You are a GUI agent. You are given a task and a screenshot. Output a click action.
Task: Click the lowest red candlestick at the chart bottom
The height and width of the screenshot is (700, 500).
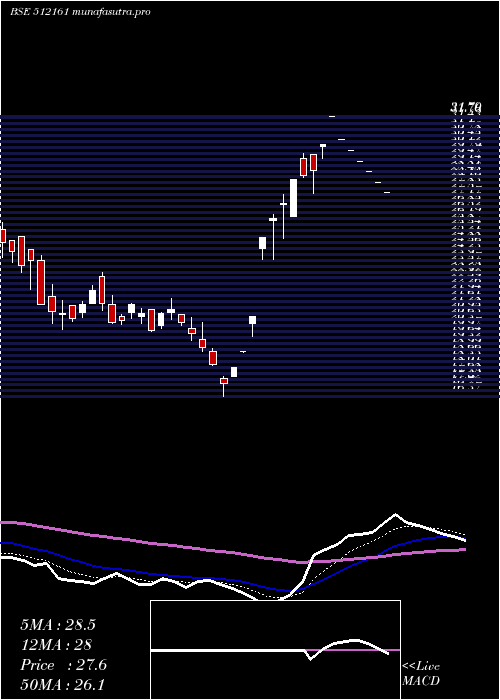click(224, 381)
